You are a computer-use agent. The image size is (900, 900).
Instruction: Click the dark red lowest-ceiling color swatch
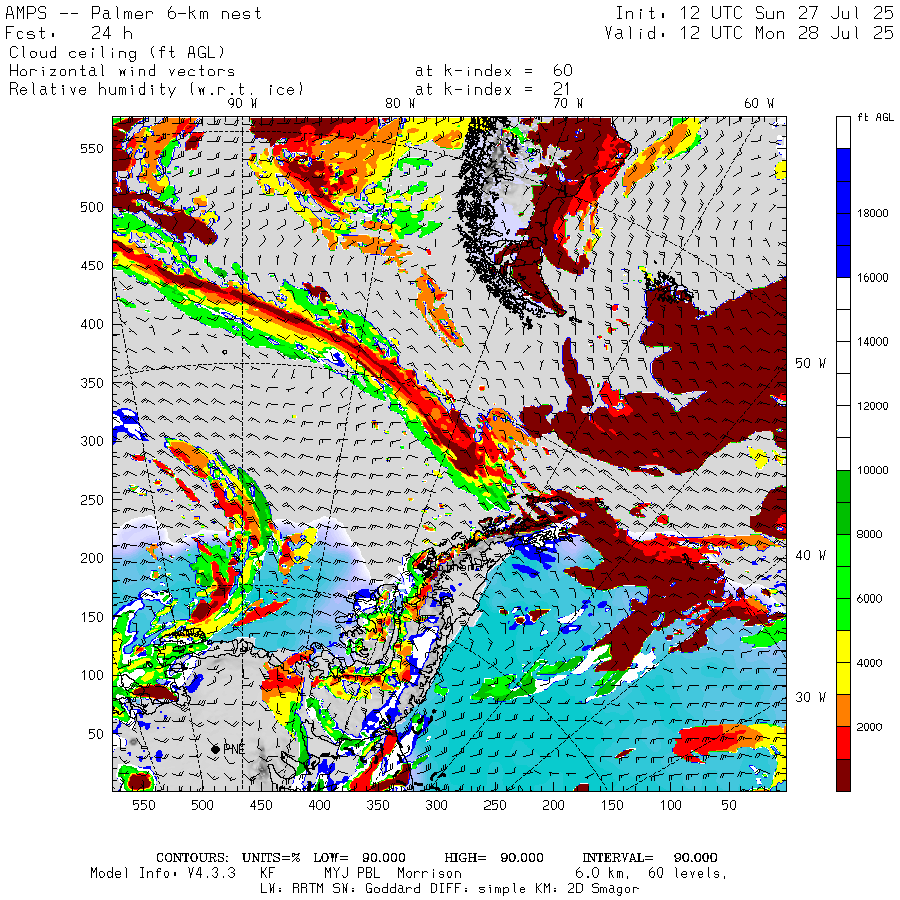click(843, 775)
